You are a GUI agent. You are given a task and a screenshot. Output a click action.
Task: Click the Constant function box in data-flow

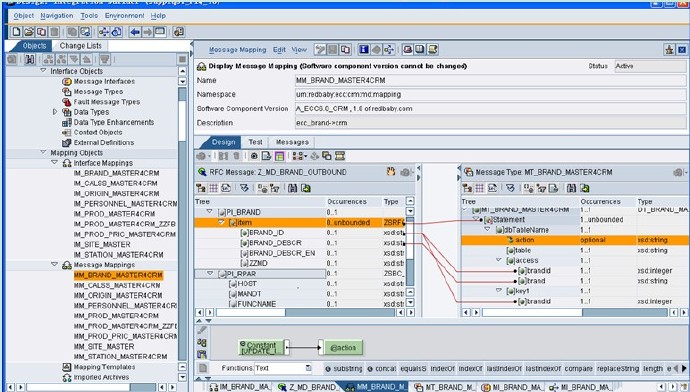pyautogui.click(x=262, y=348)
